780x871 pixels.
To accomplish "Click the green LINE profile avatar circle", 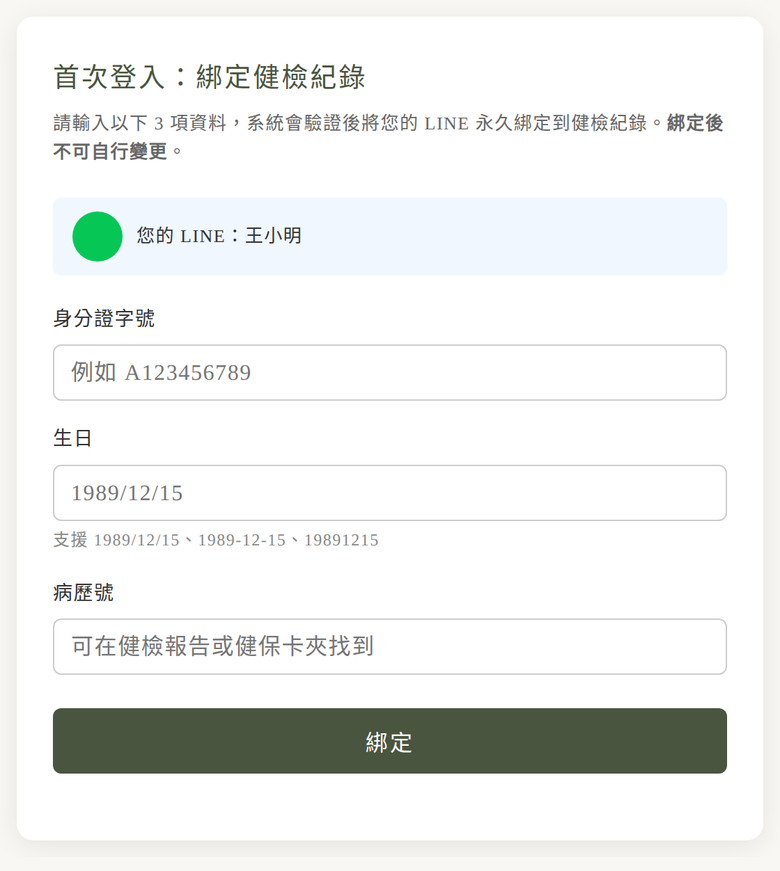I will coord(97,237).
